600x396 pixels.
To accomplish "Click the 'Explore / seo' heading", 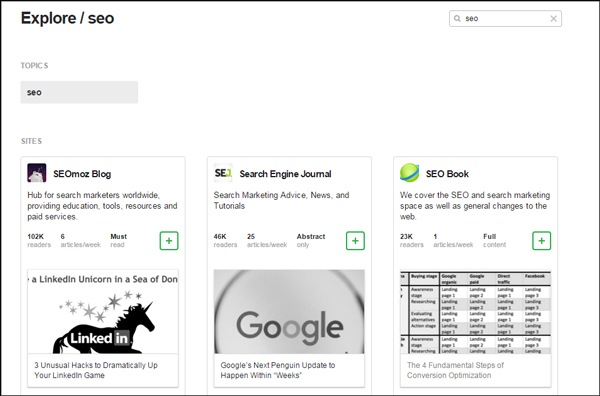I will coord(67,18).
